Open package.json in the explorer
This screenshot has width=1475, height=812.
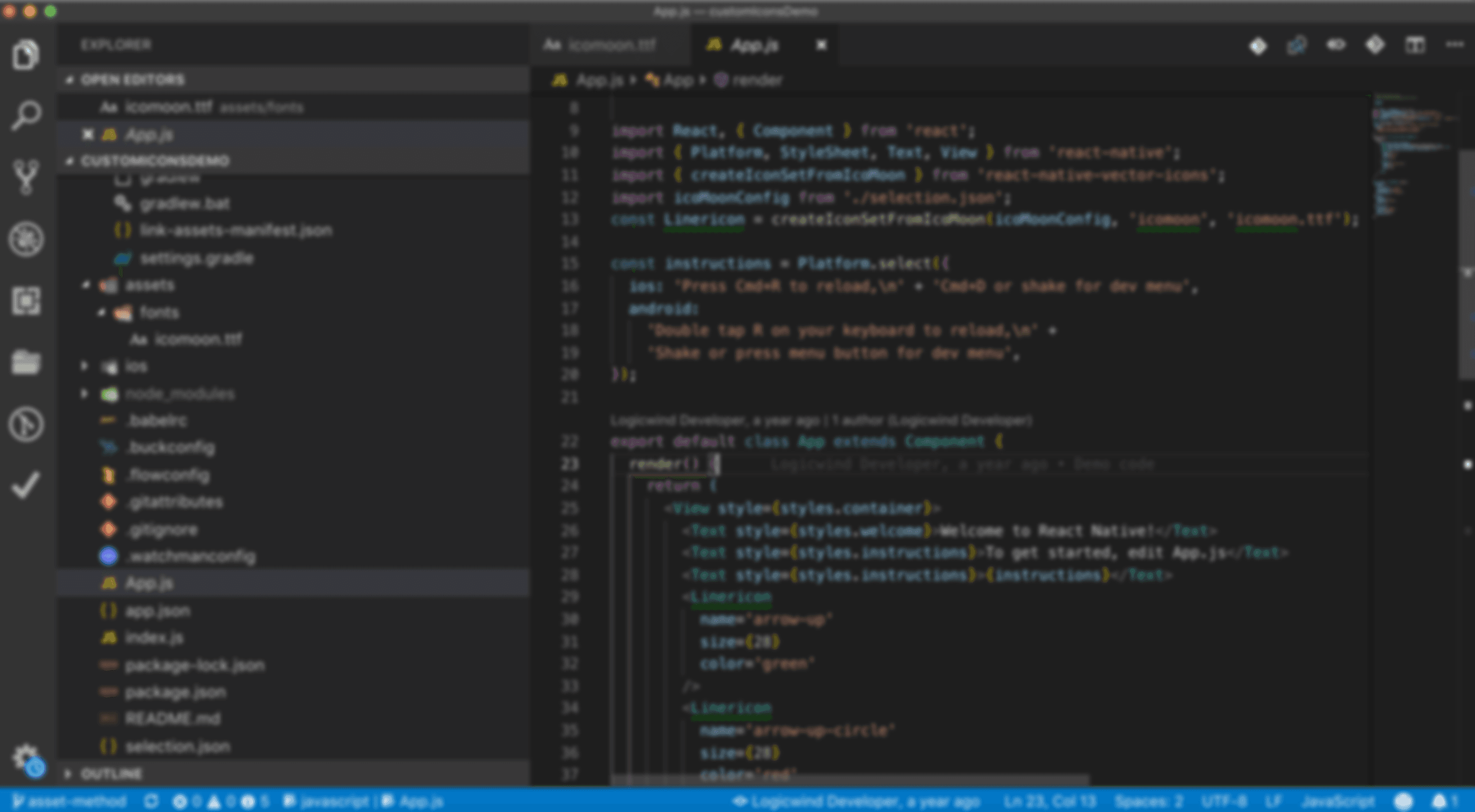tap(174, 692)
